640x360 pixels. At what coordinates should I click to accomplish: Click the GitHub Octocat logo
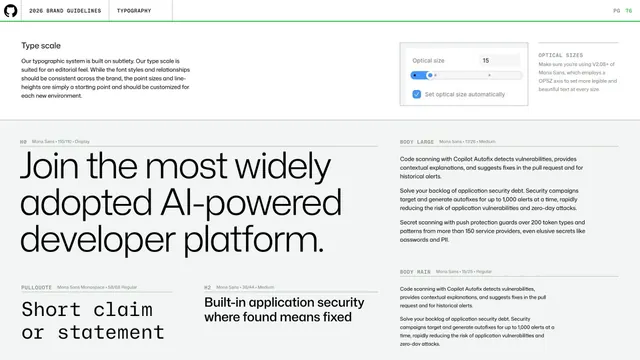click(x=11, y=11)
